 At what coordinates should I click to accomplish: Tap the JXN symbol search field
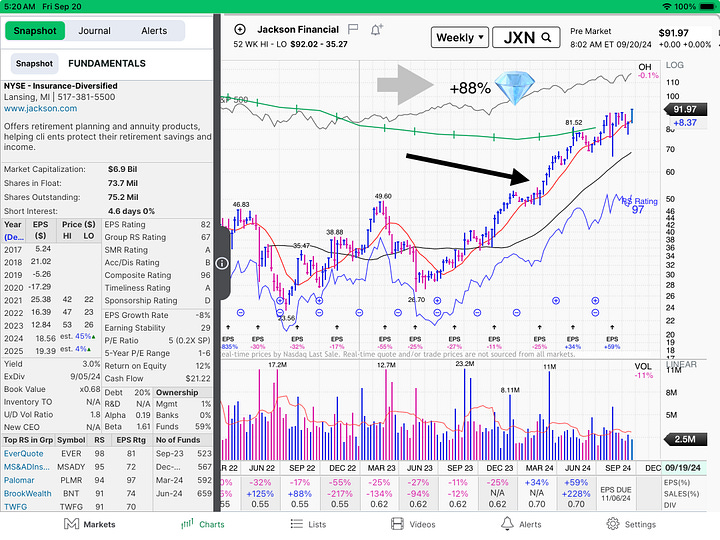(526, 37)
